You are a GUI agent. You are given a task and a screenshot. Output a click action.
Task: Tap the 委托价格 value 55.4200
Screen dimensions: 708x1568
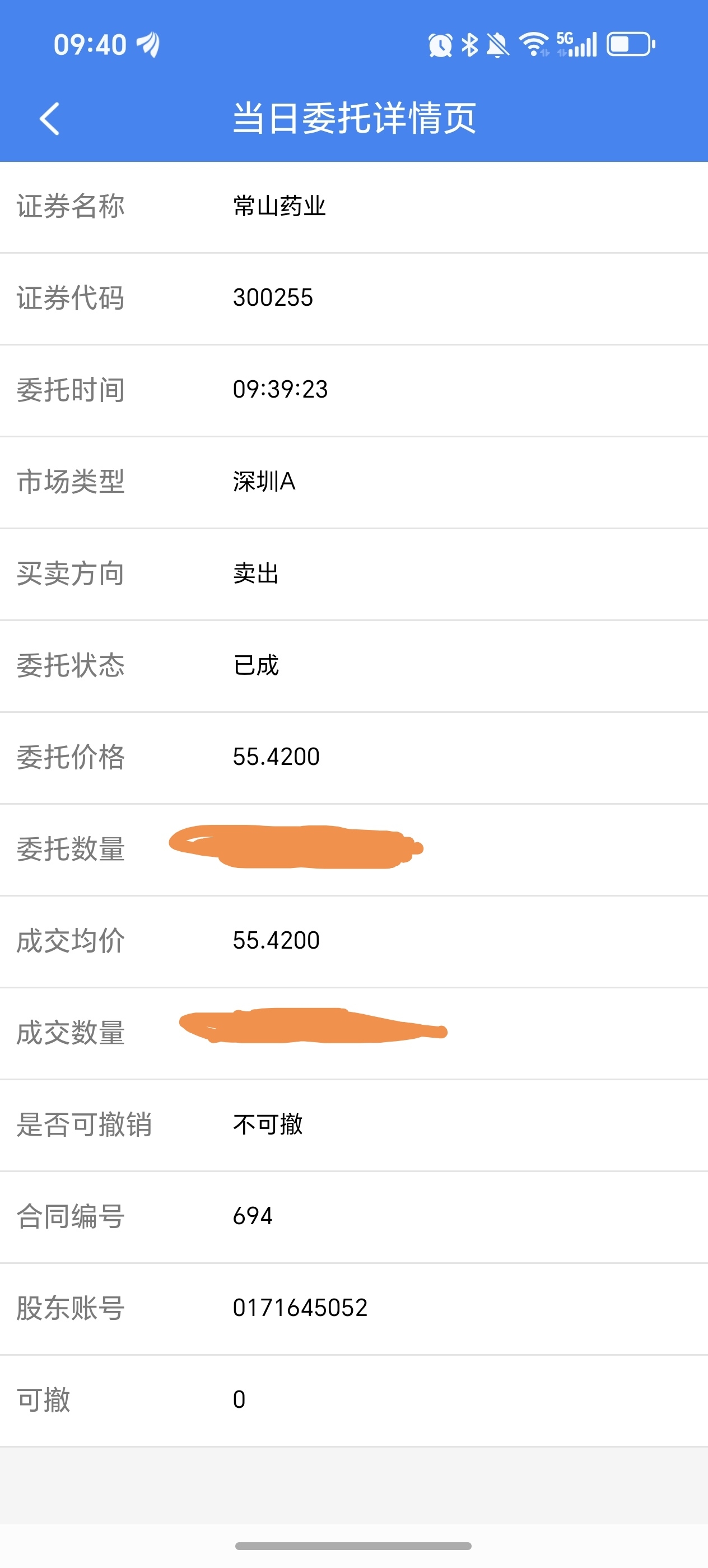276,757
